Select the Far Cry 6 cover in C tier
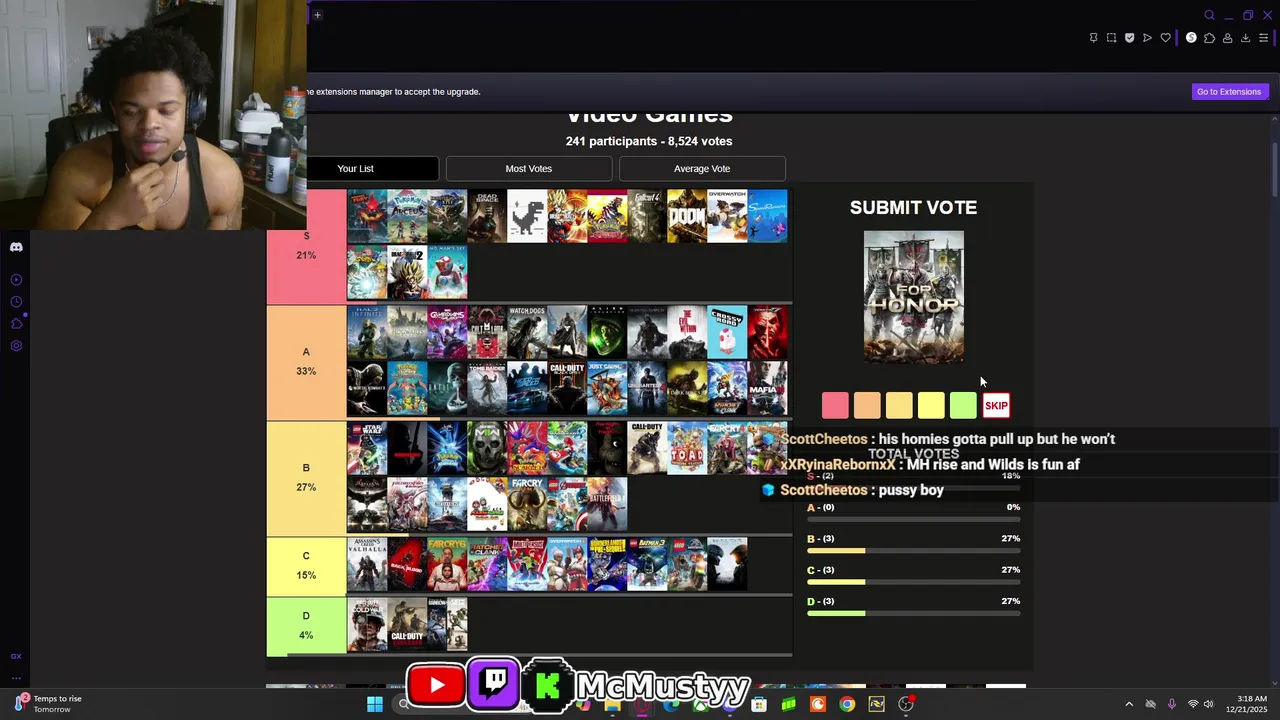1280x720 pixels. click(447, 564)
